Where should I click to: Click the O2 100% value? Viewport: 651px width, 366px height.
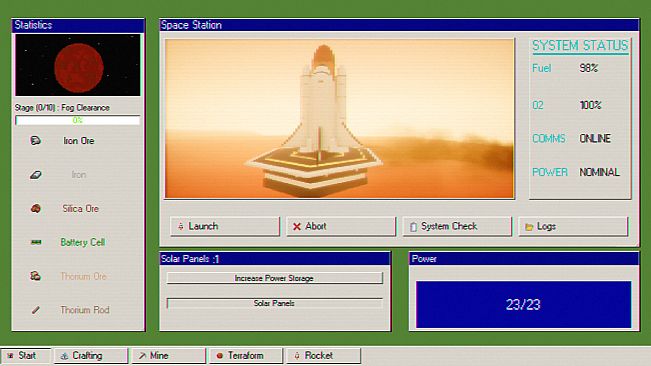pos(590,105)
